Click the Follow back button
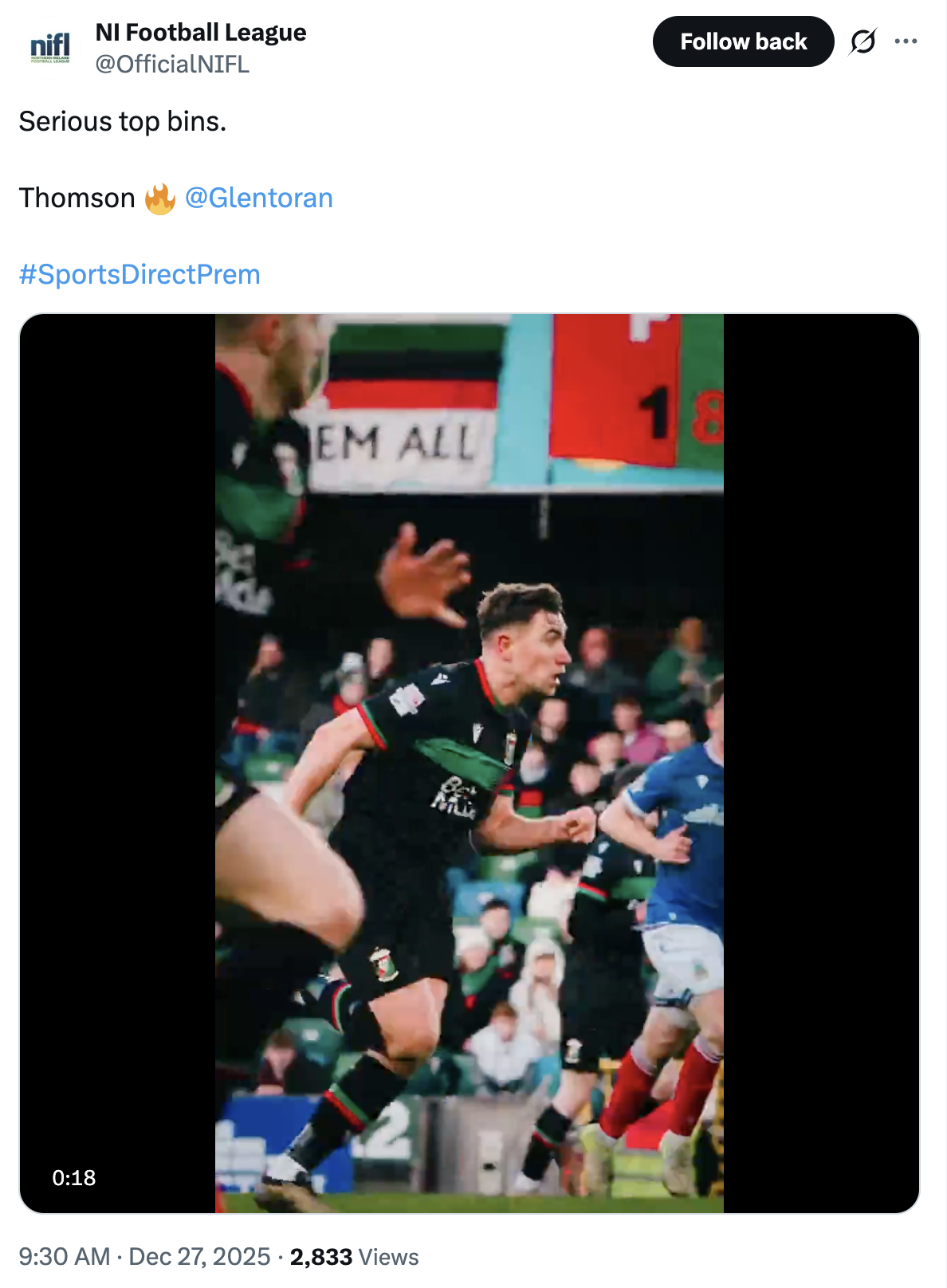Screen dimensions: 947x1288 [x=743, y=41]
